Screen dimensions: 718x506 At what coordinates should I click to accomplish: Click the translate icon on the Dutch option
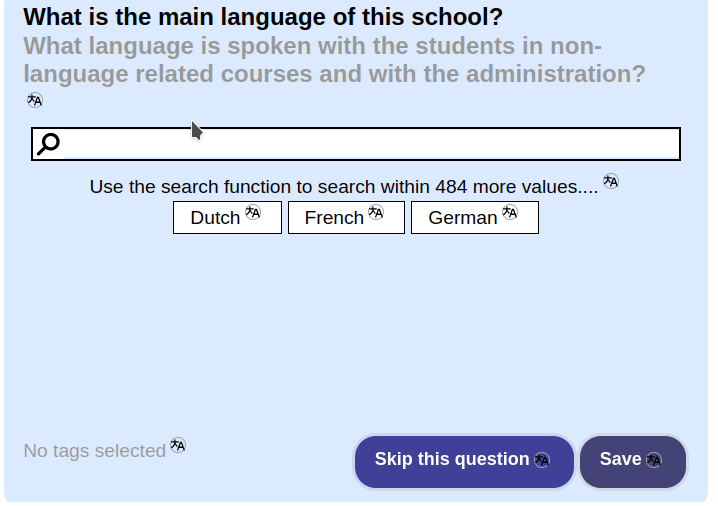pos(253,212)
